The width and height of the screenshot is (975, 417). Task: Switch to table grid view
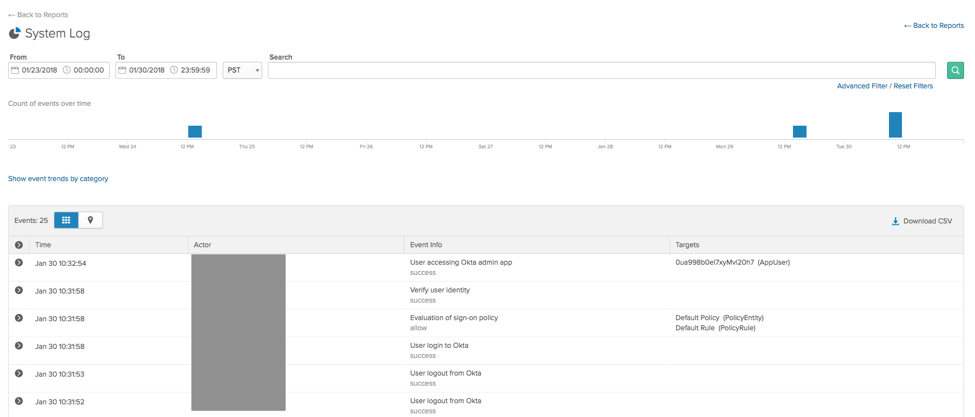pyautogui.click(x=66, y=220)
